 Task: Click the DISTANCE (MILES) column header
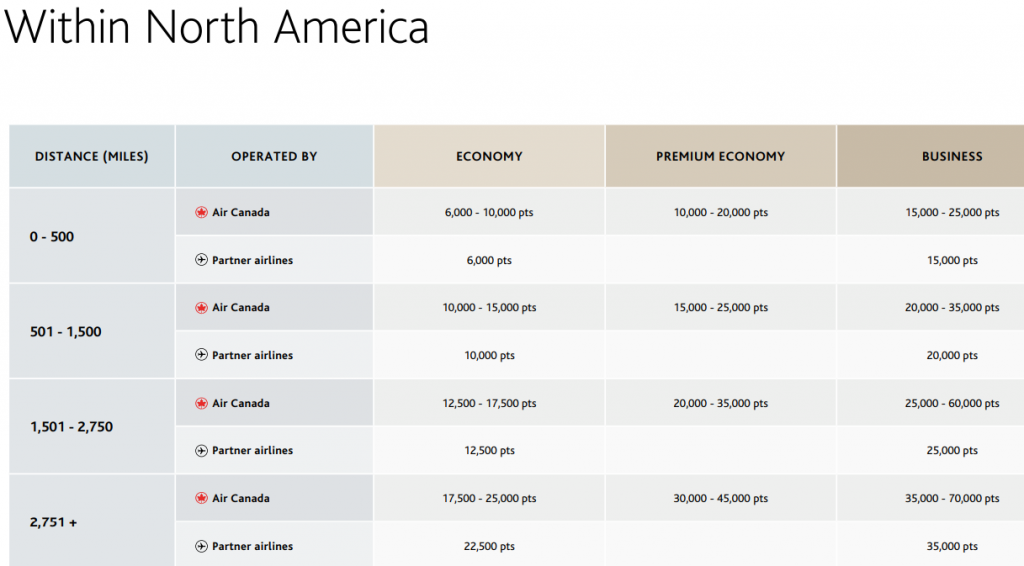pyautogui.click(x=91, y=156)
